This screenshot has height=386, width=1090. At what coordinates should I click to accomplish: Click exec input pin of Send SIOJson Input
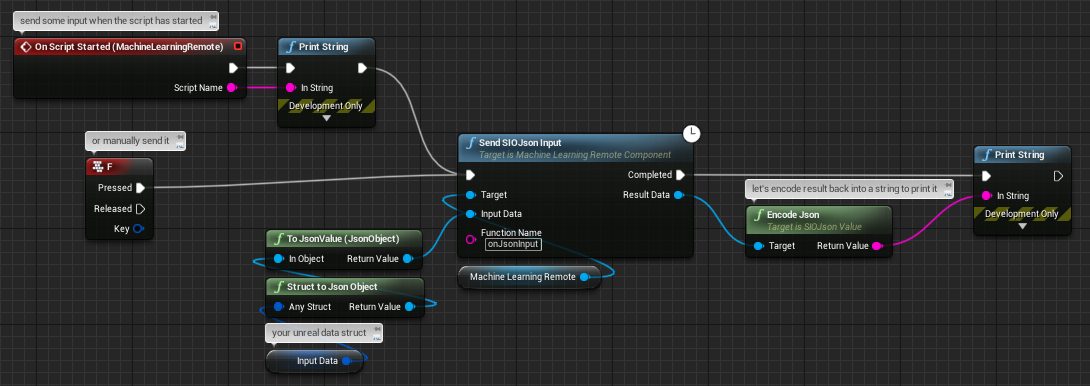point(471,175)
